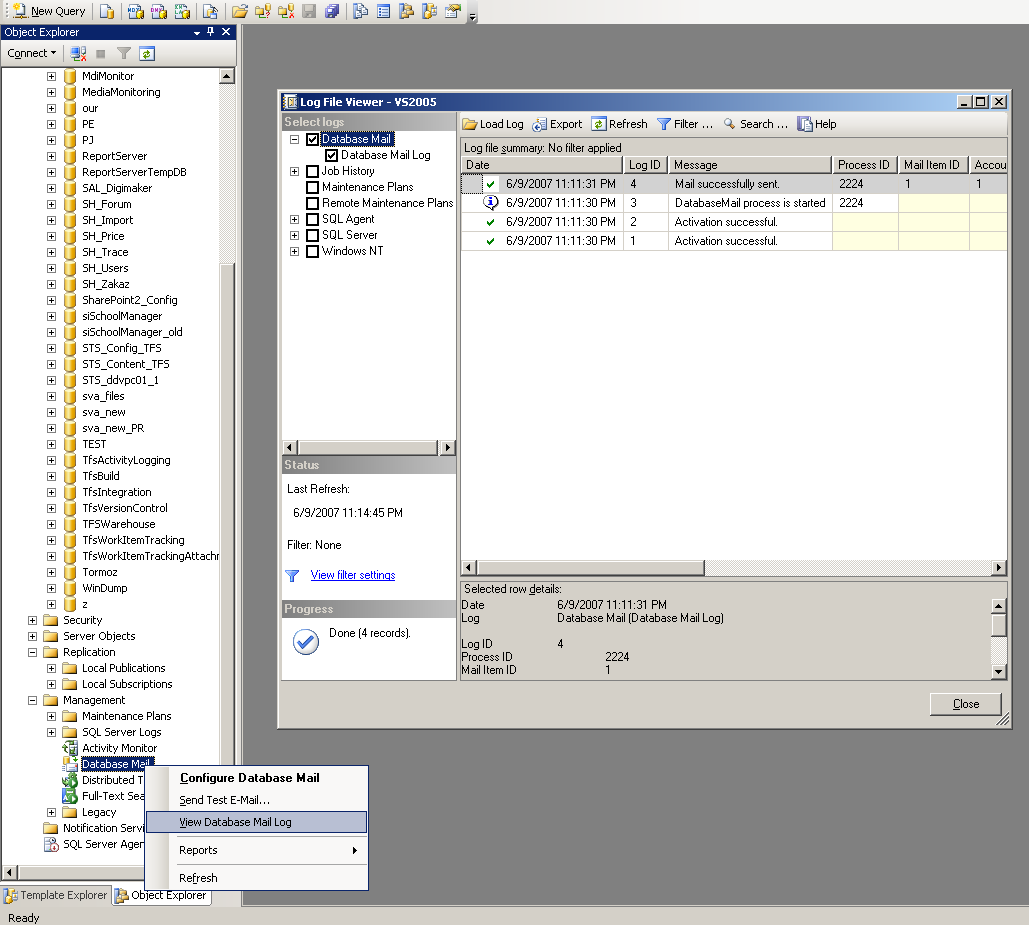Collapse the Database Mail log node

point(295,139)
